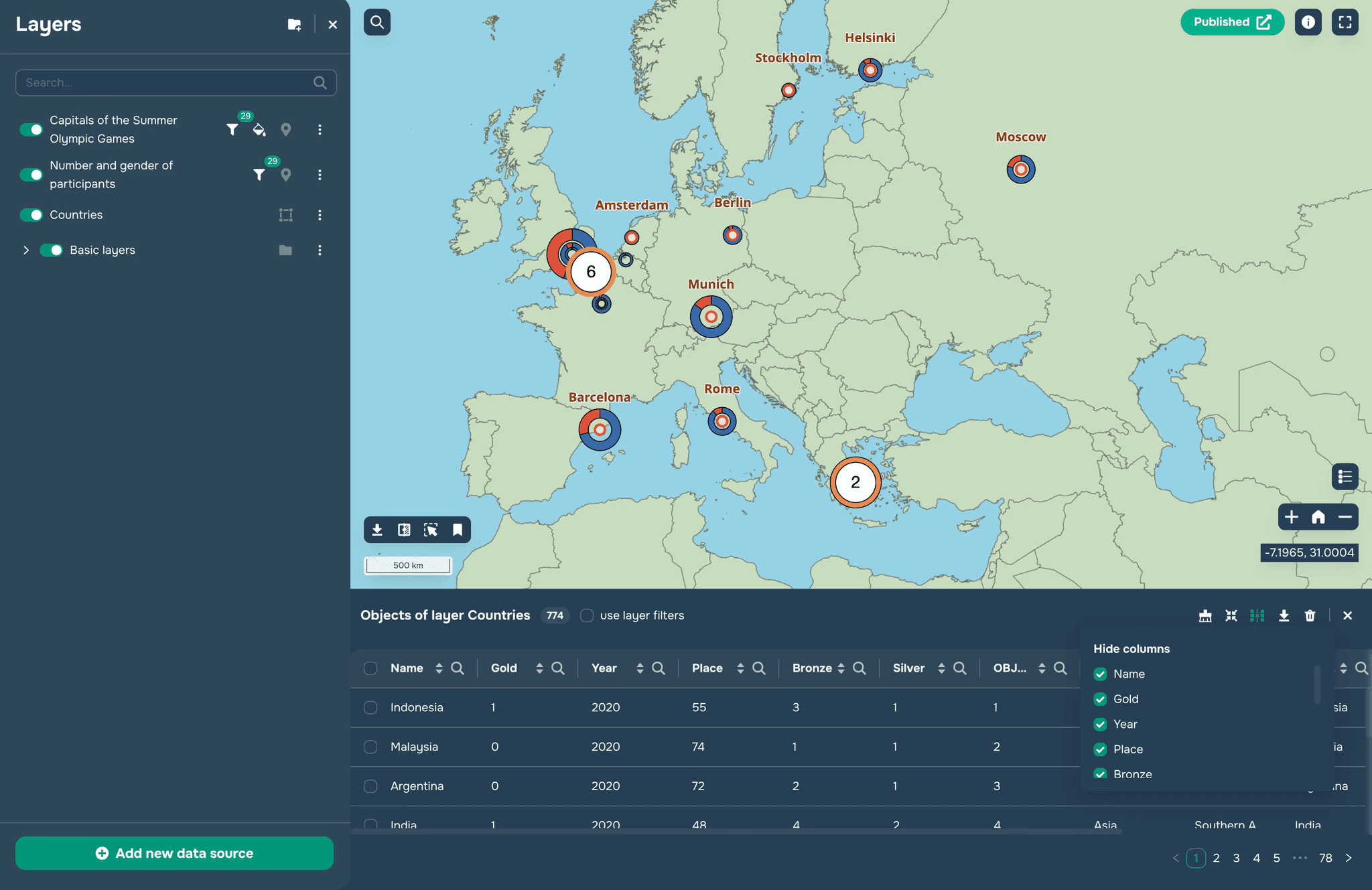1372x890 pixels.
Task: Reset map with the home button
Action: tap(1318, 517)
